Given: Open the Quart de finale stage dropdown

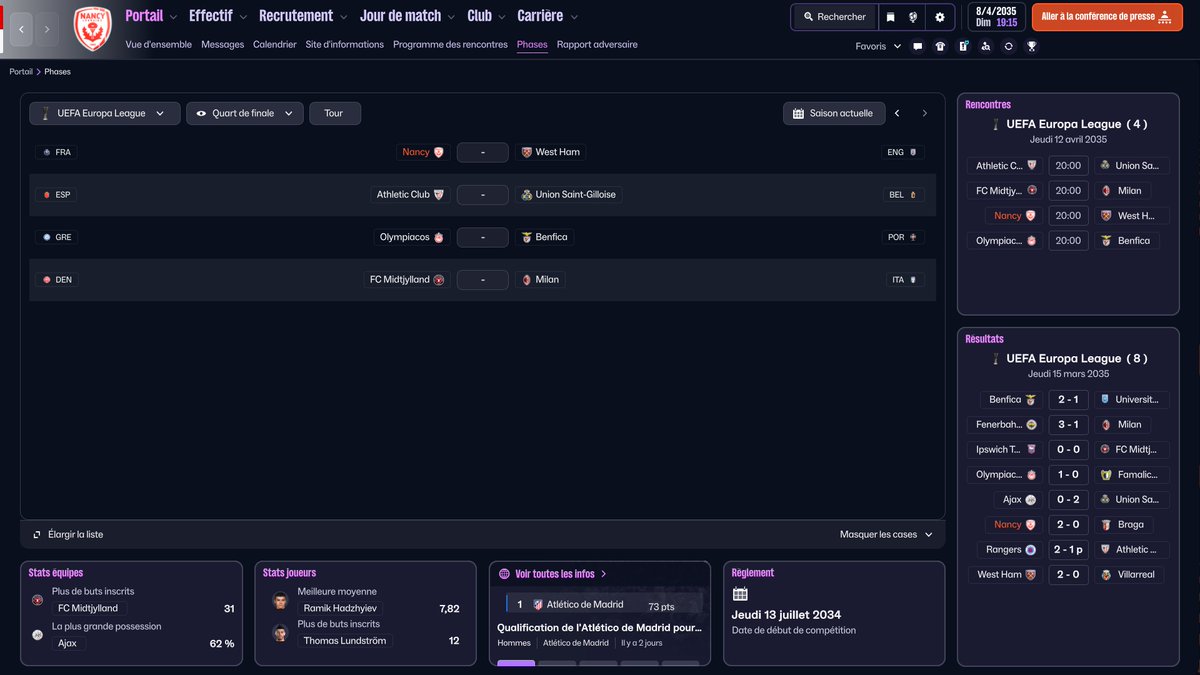Looking at the screenshot, I should click(x=245, y=113).
